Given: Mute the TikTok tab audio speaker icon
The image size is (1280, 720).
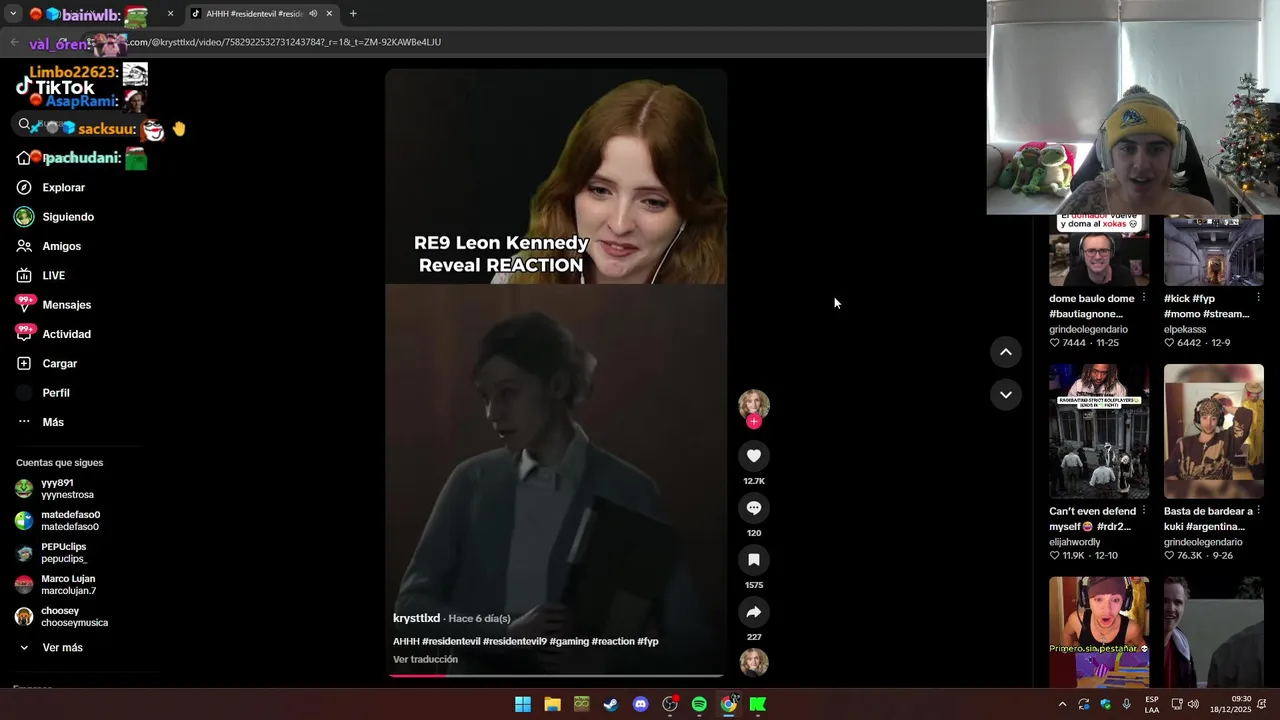Looking at the screenshot, I should point(313,14).
